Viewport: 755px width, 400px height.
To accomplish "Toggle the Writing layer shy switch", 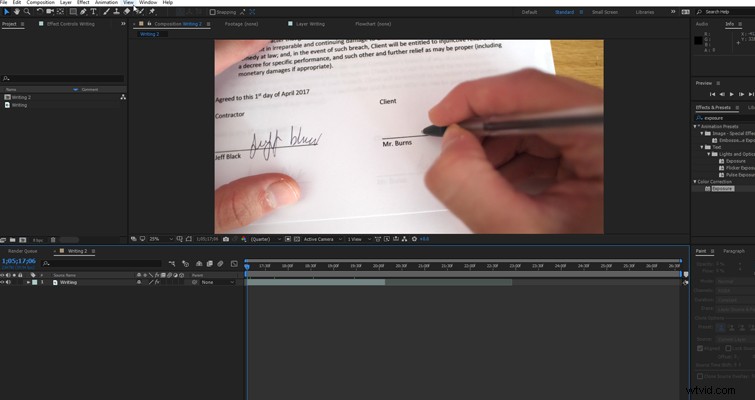I will [139, 282].
